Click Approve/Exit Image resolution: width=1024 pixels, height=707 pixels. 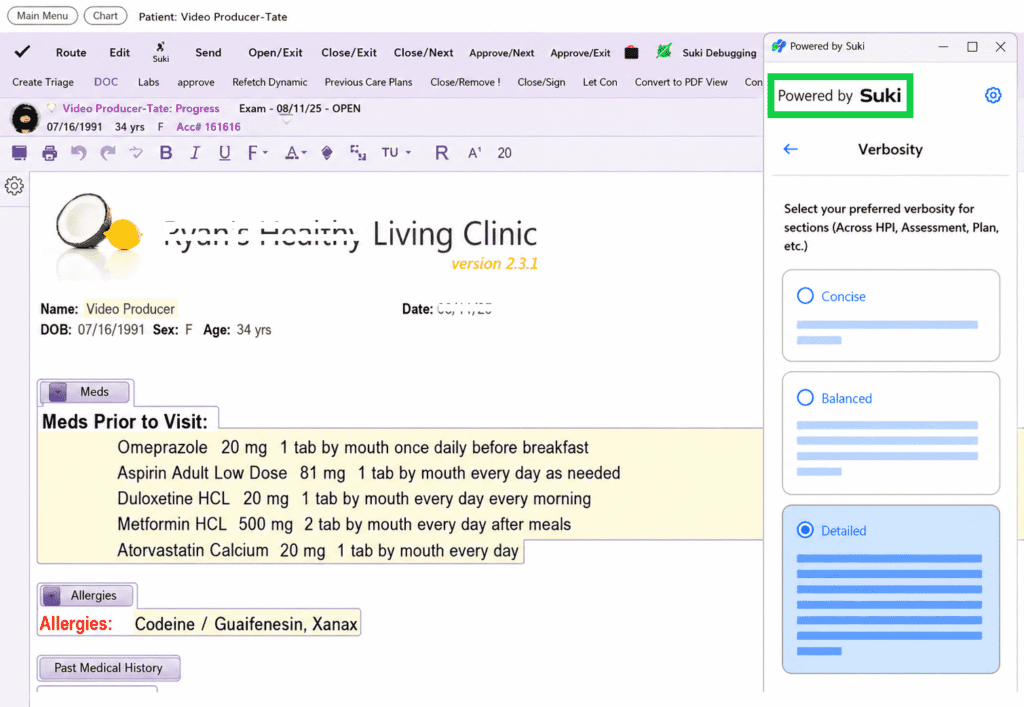tap(580, 53)
